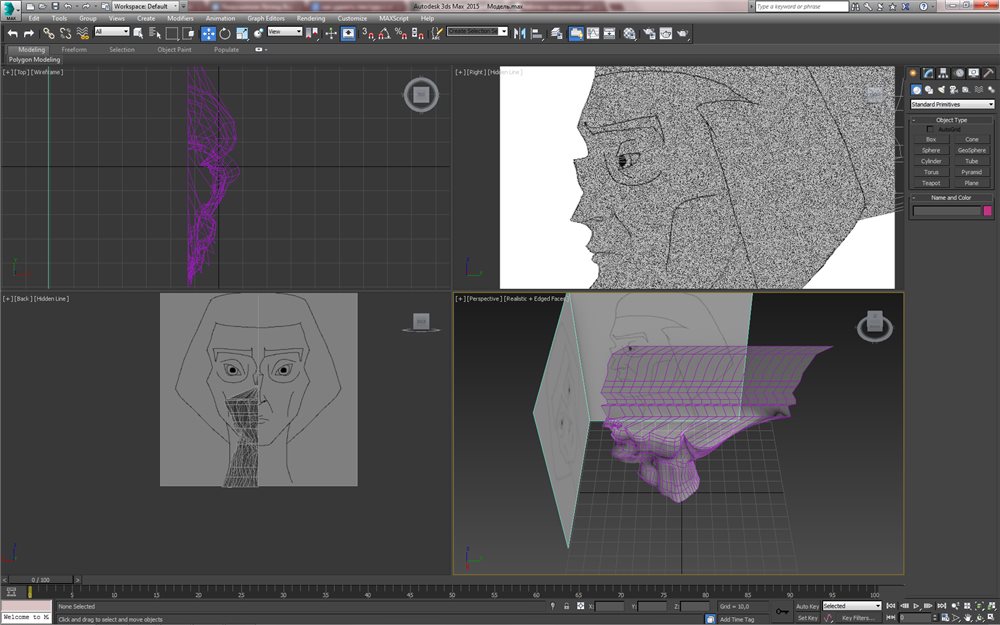Image resolution: width=1000 pixels, height=625 pixels.
Task: Open the Standard Primitives dropdown
Action: click(x=952, y=104)
